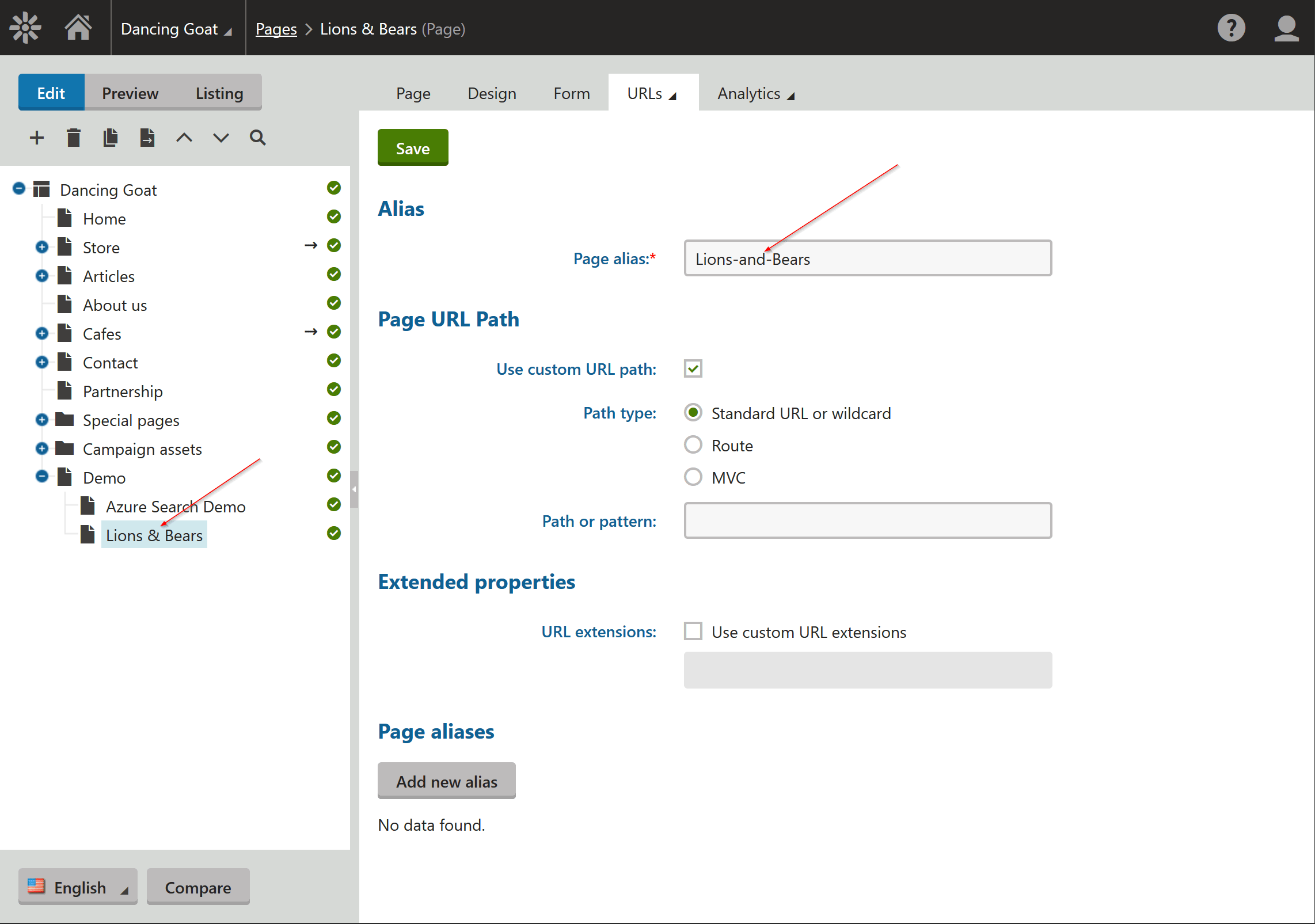Click the published status icon for Dancing Goat

click(334, 188)
